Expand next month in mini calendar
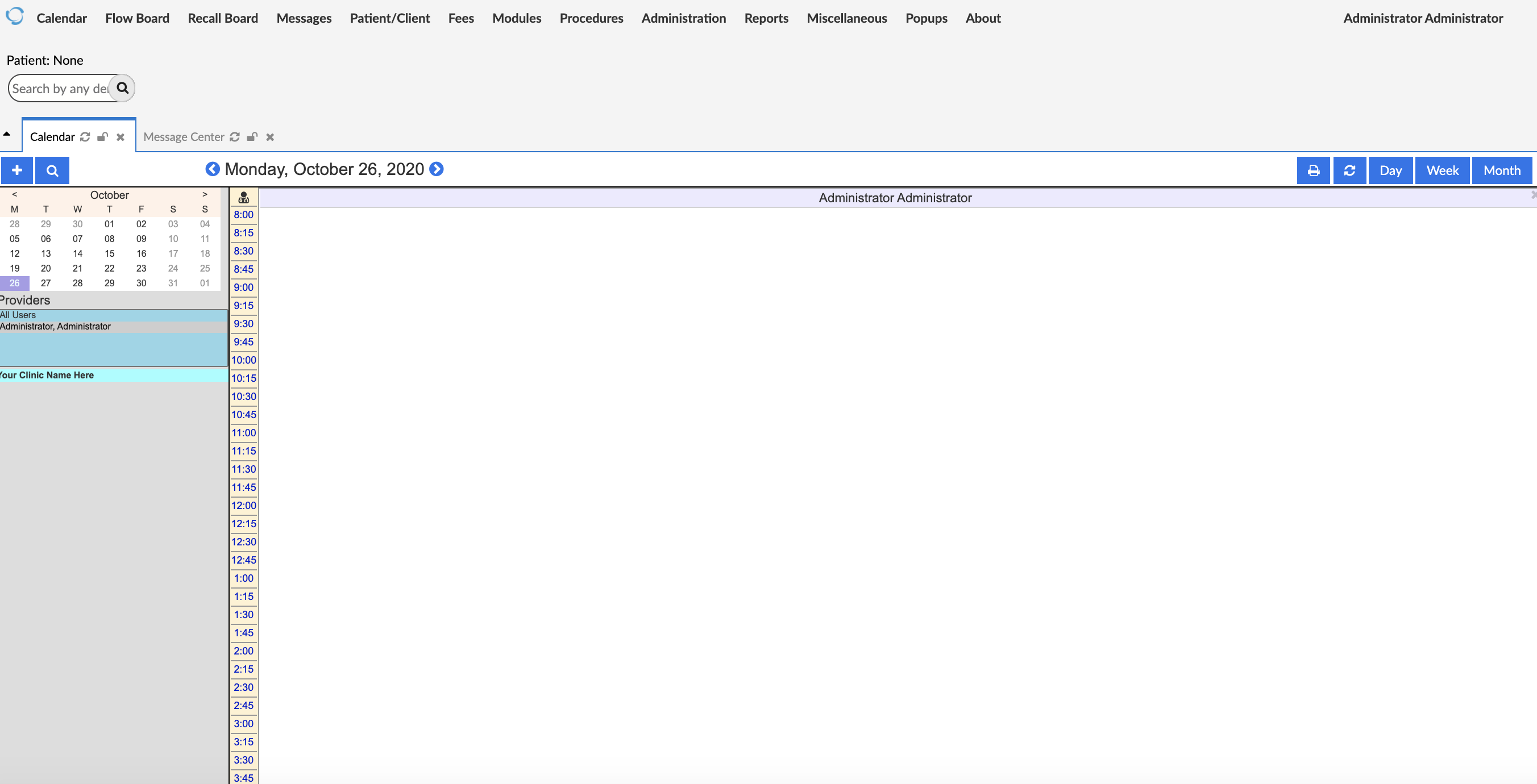The height and width of the screenshot is (784, 1537). [204, 195]
